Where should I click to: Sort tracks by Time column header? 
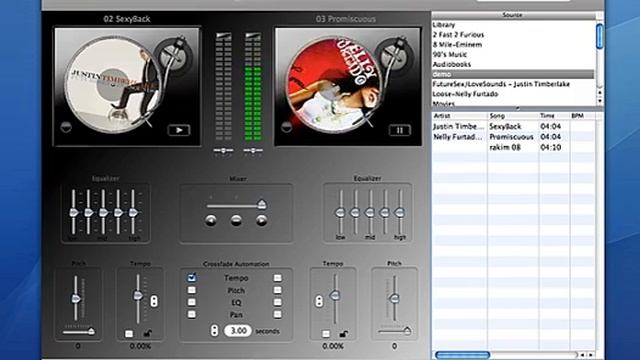[554, 116]
